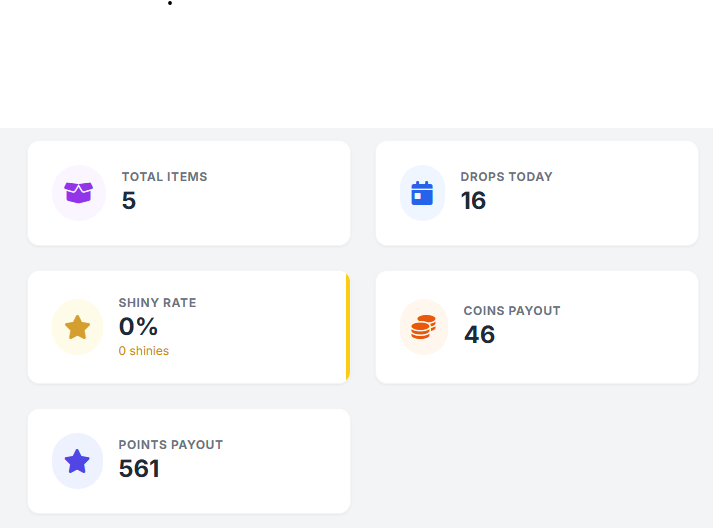Click the orange coin stack icon
This screenshot has height=528, width=713.
424,327
